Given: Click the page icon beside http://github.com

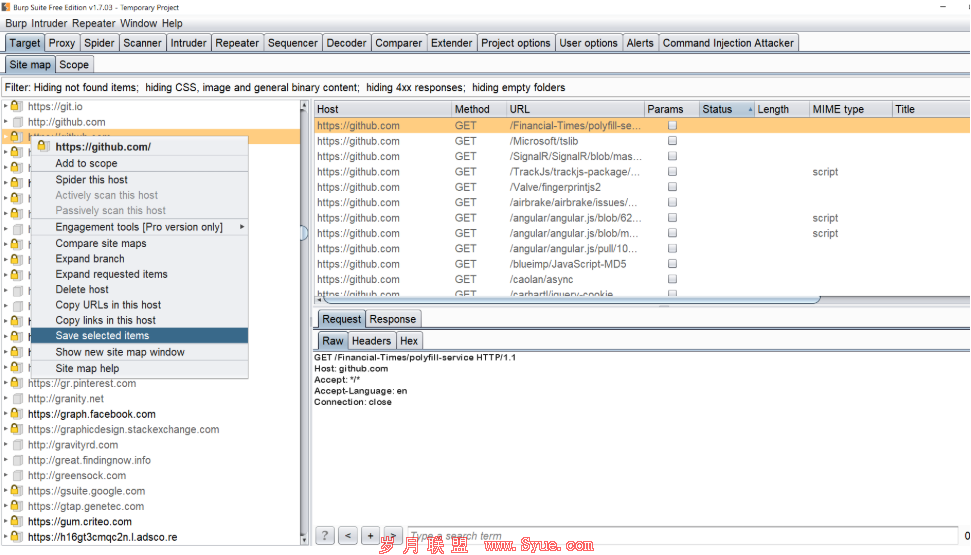Looking at the screenshot, I should coord(17,122).
